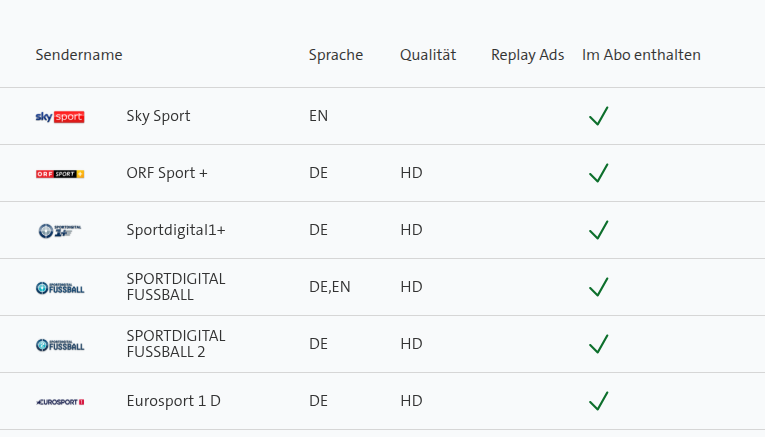Image resolution: width=765 pixels, height=437 pixels.
Task: Click the green checkmark for ORF Sport +
Action: click(x=599, y=173)
